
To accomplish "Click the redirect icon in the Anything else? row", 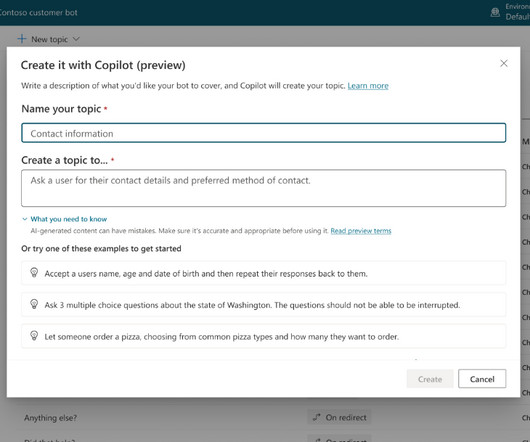I will [316, 417].
